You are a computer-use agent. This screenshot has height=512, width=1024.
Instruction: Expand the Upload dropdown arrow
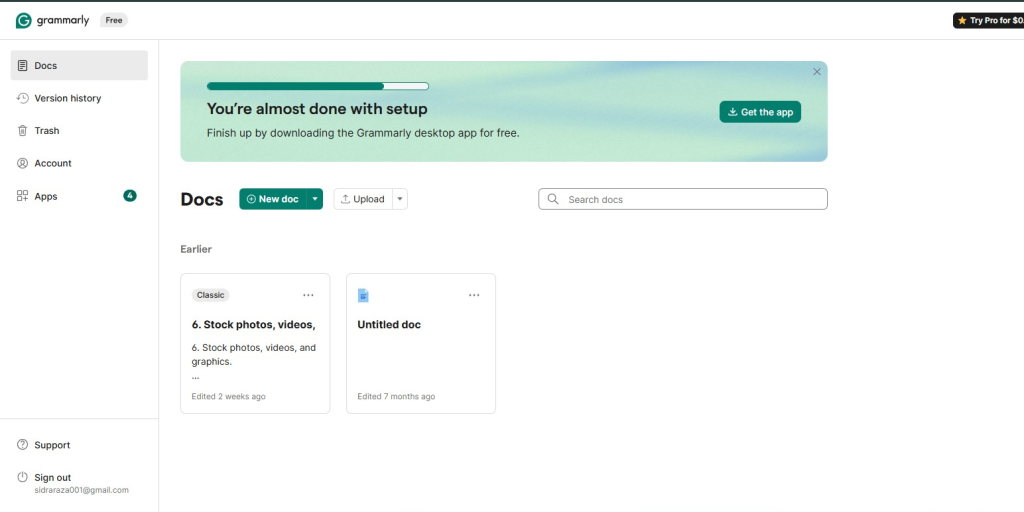pos(400,199)
